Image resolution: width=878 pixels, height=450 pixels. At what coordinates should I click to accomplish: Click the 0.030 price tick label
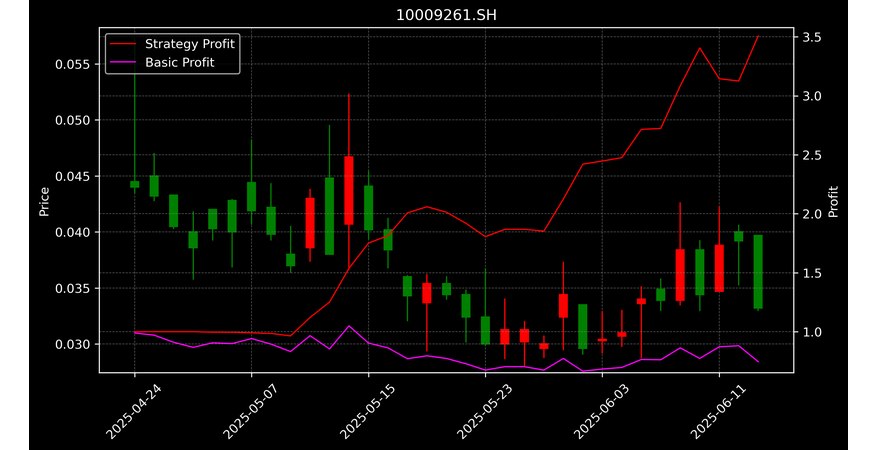[72, 344]
